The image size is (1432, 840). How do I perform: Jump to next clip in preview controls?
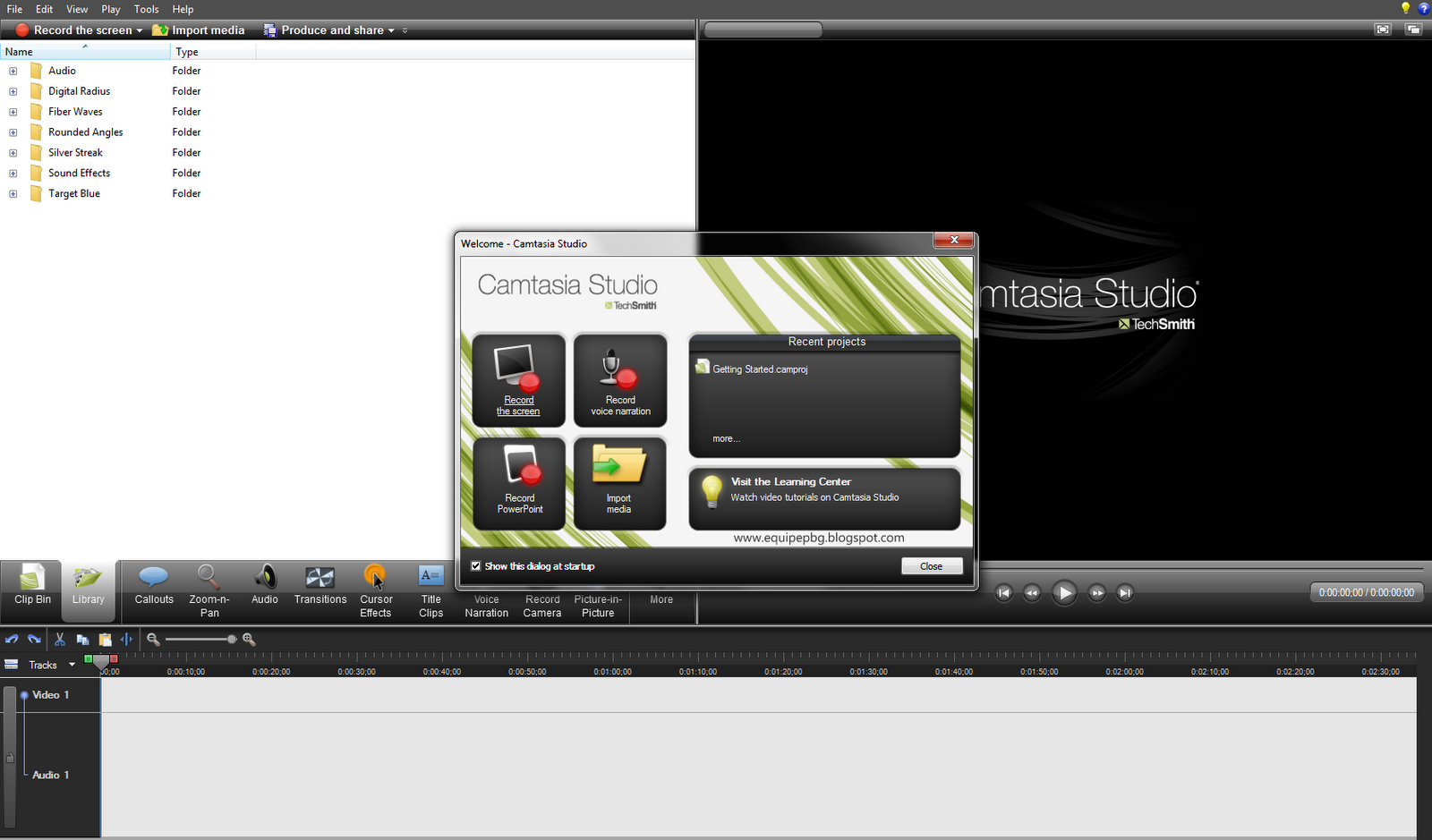point(1126,592)
